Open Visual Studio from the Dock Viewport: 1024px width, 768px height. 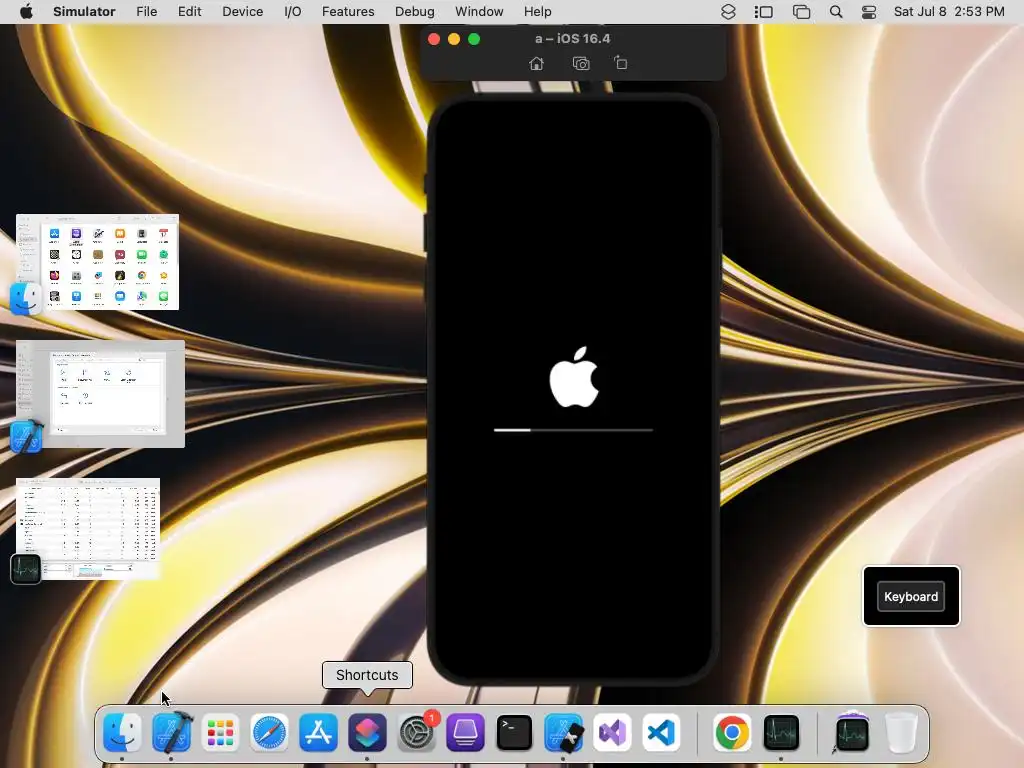(x=612, y=732)
